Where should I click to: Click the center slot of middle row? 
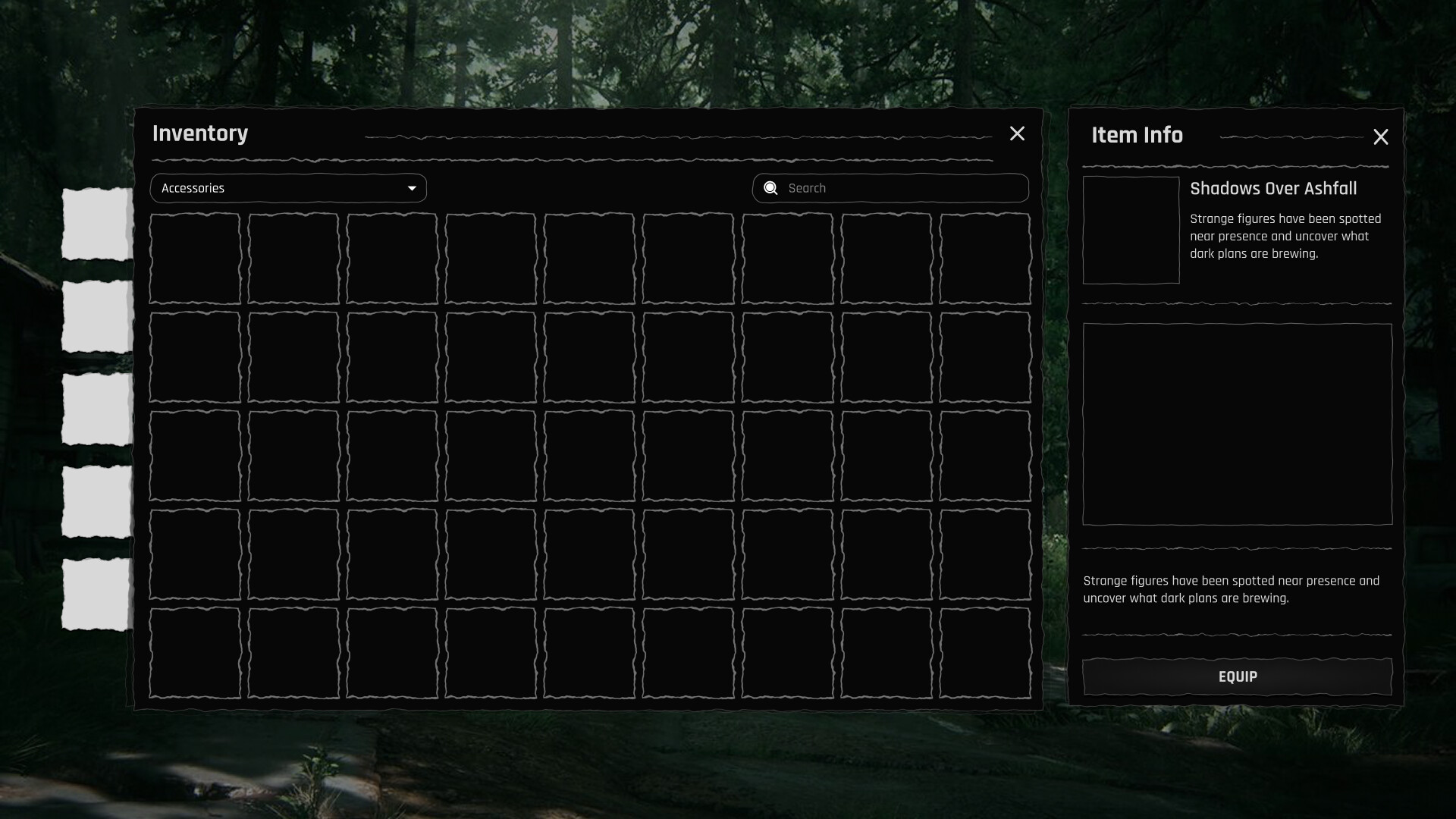[589, 456]
